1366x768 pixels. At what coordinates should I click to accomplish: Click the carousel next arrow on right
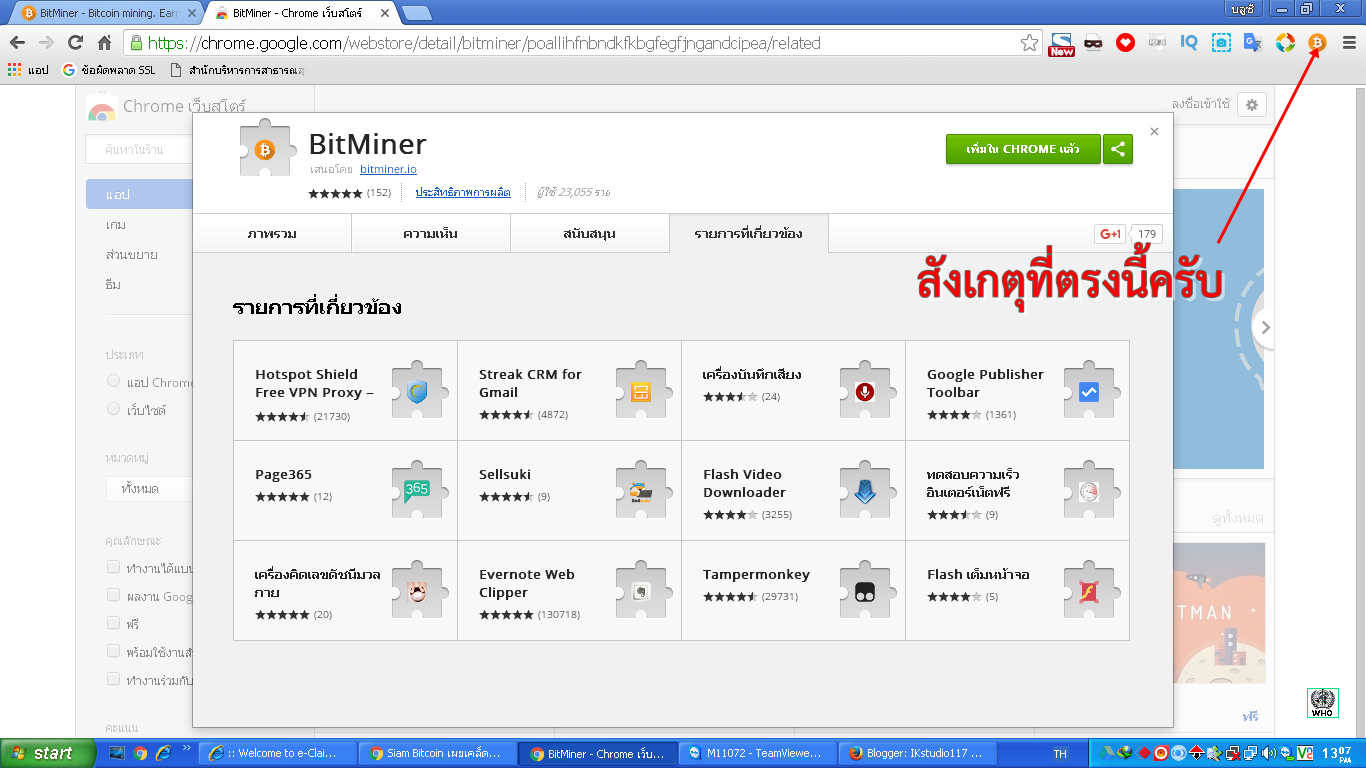coord(1265,327)
